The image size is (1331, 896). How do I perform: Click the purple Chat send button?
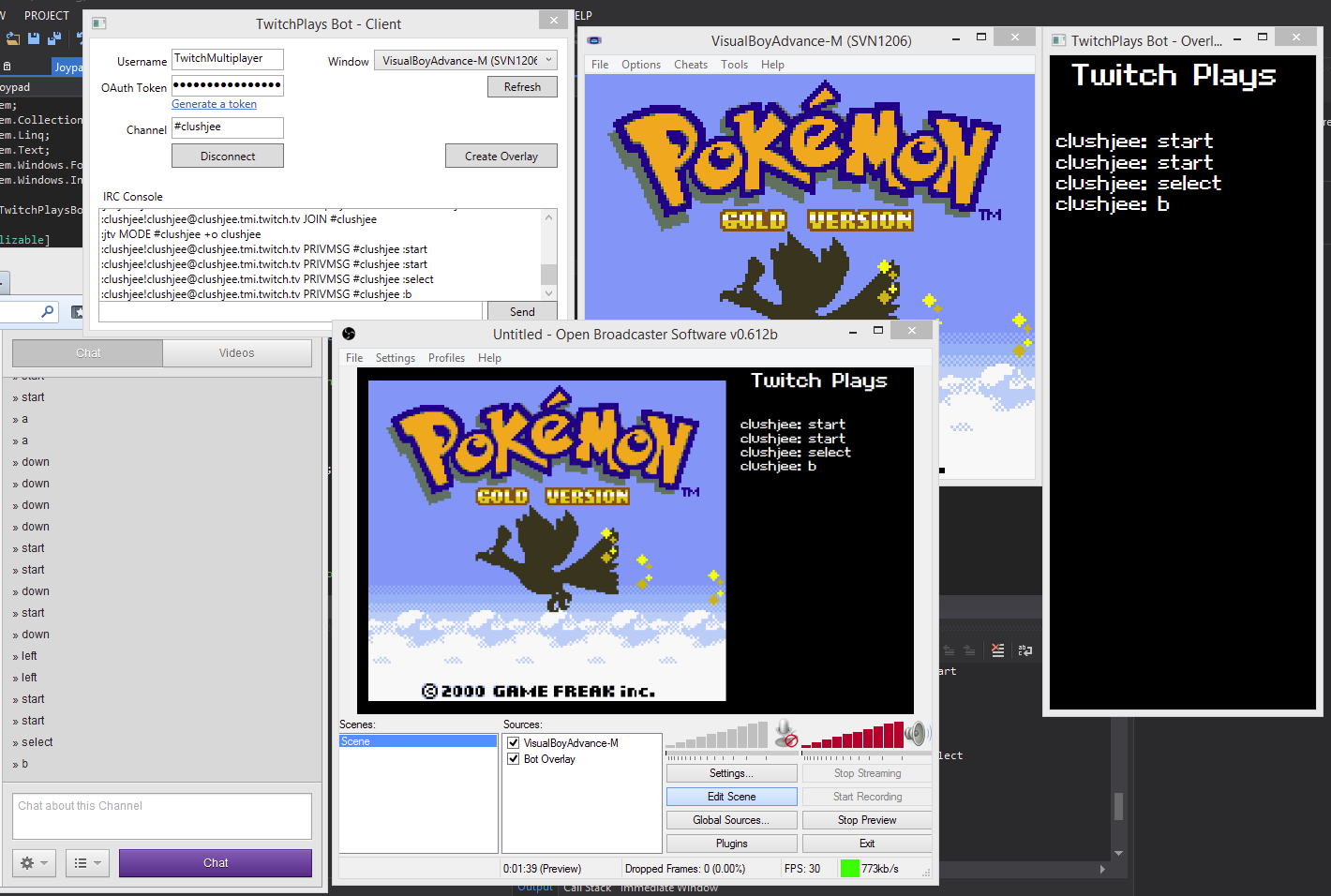click(x=216, y=863)
